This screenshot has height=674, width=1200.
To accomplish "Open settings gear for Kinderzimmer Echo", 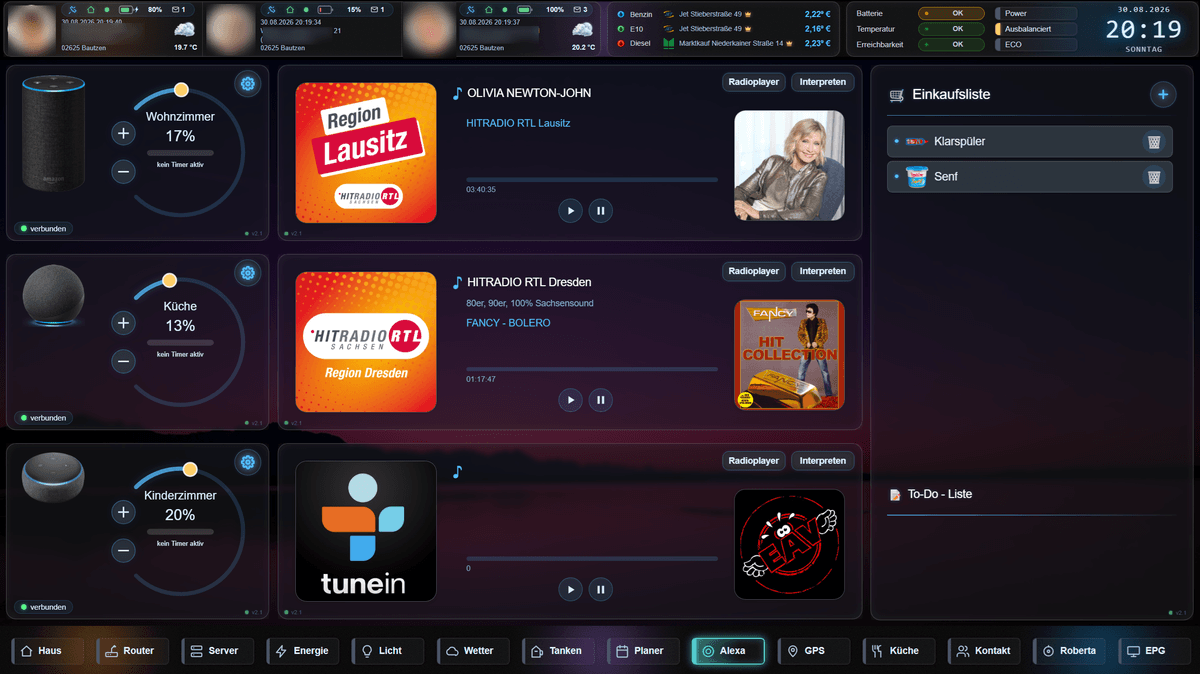I will tap(247, 462).
